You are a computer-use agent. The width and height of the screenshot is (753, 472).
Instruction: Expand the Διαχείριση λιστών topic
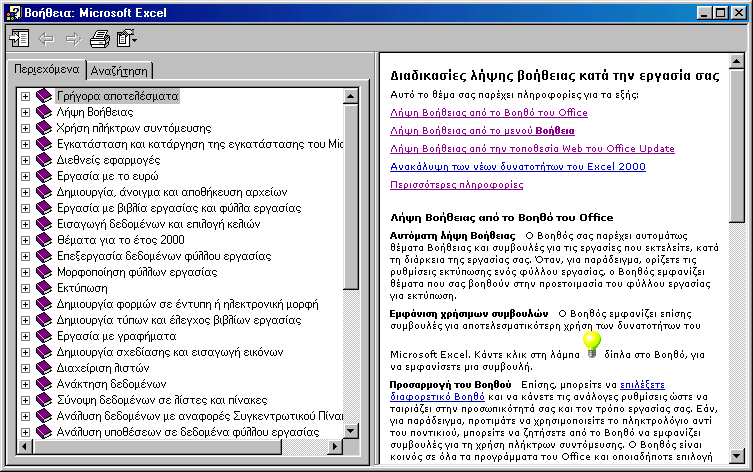point(25,368)
